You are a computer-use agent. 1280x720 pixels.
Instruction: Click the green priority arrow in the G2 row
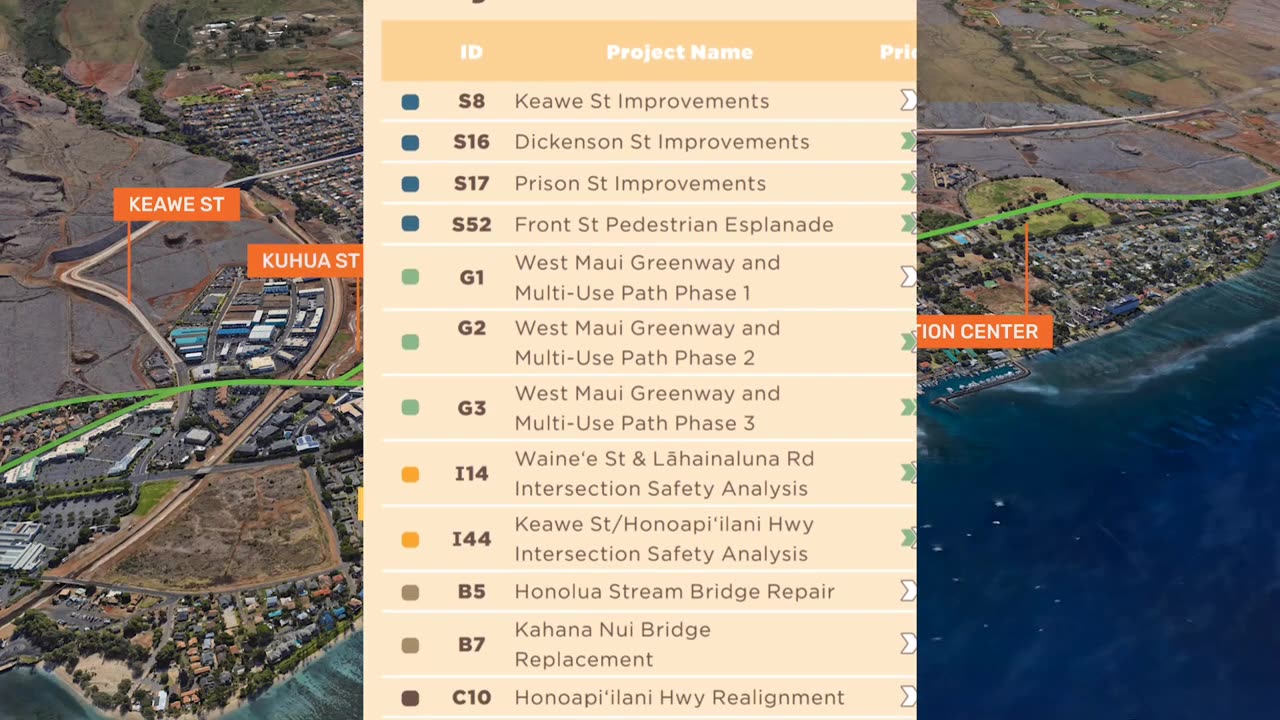(x=908, y=342)
